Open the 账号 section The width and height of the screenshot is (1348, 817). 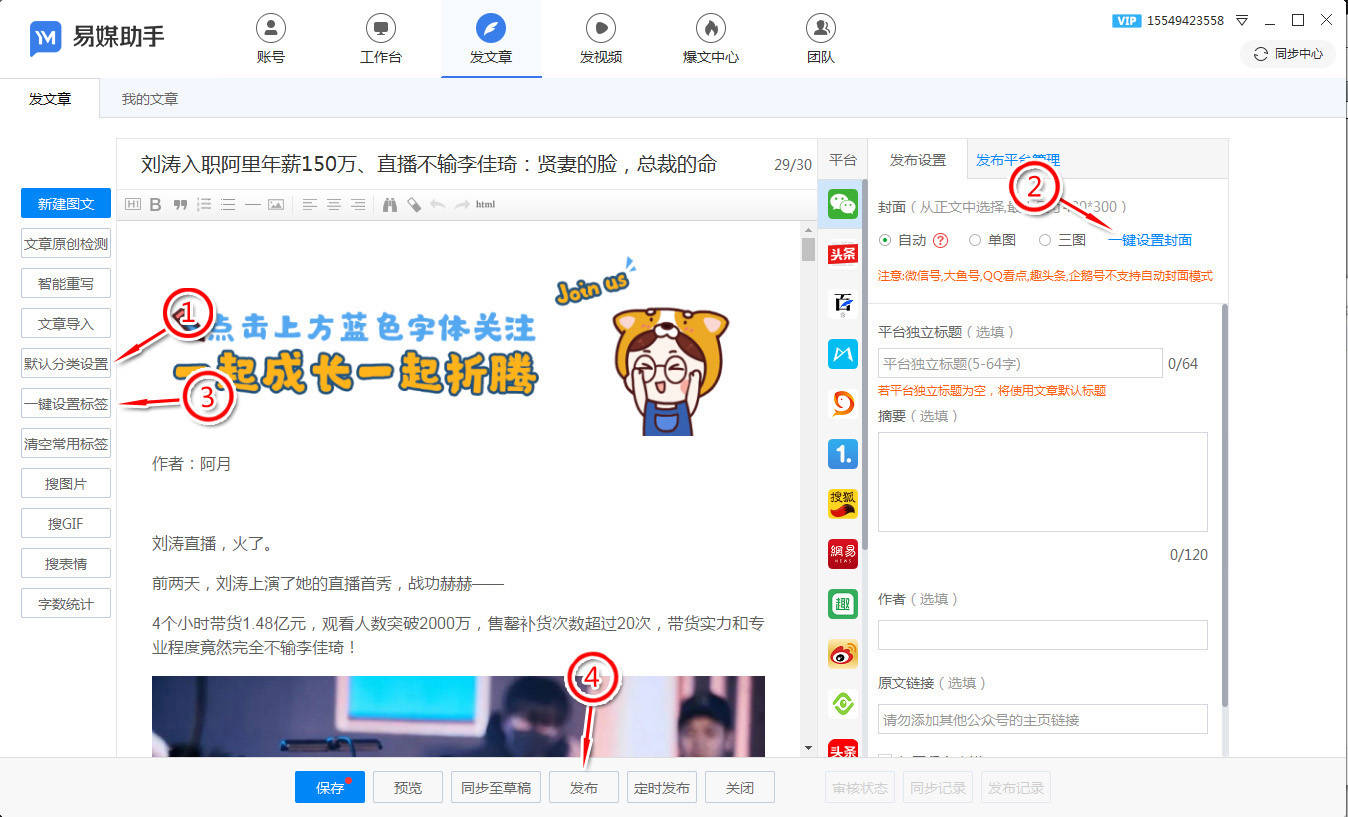(x=271, y=39)
